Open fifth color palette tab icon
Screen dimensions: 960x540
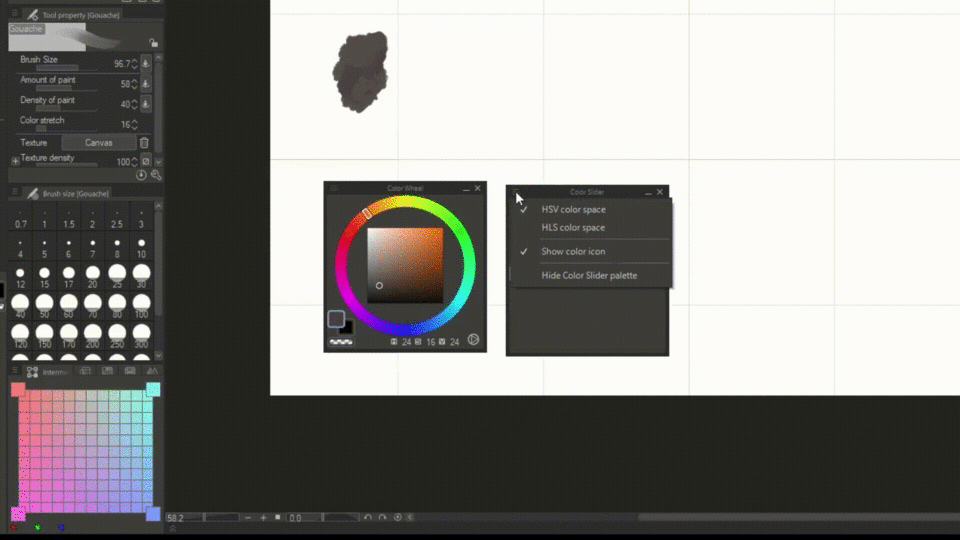152,371
